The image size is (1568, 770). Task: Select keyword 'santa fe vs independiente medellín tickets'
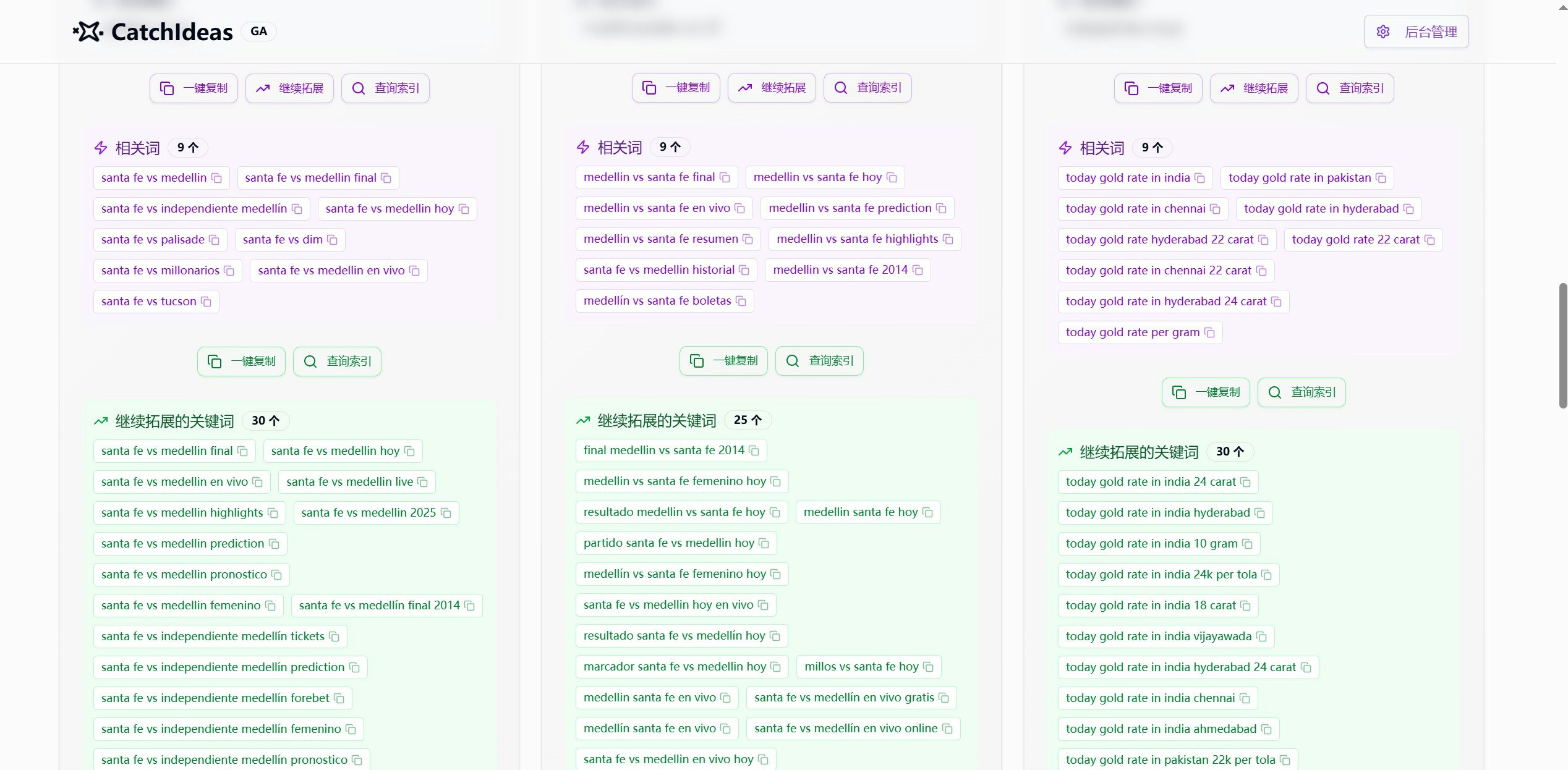(220, 637)
